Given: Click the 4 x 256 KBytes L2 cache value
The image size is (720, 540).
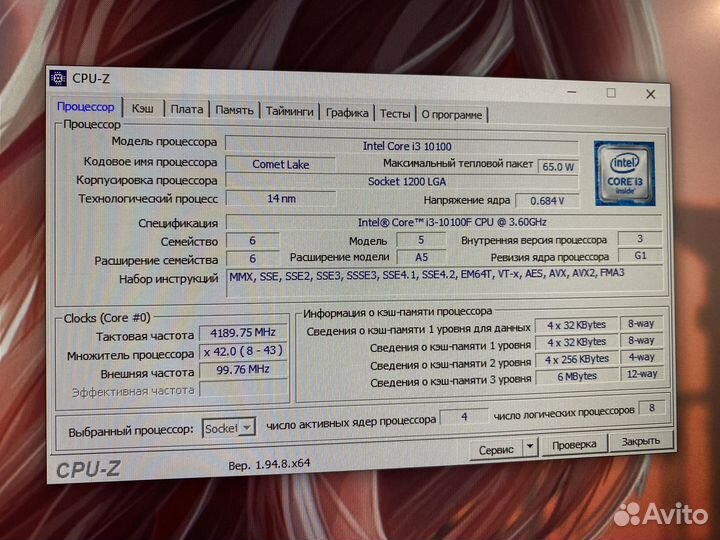Looking at the screenshot, I should pos(577,359).
